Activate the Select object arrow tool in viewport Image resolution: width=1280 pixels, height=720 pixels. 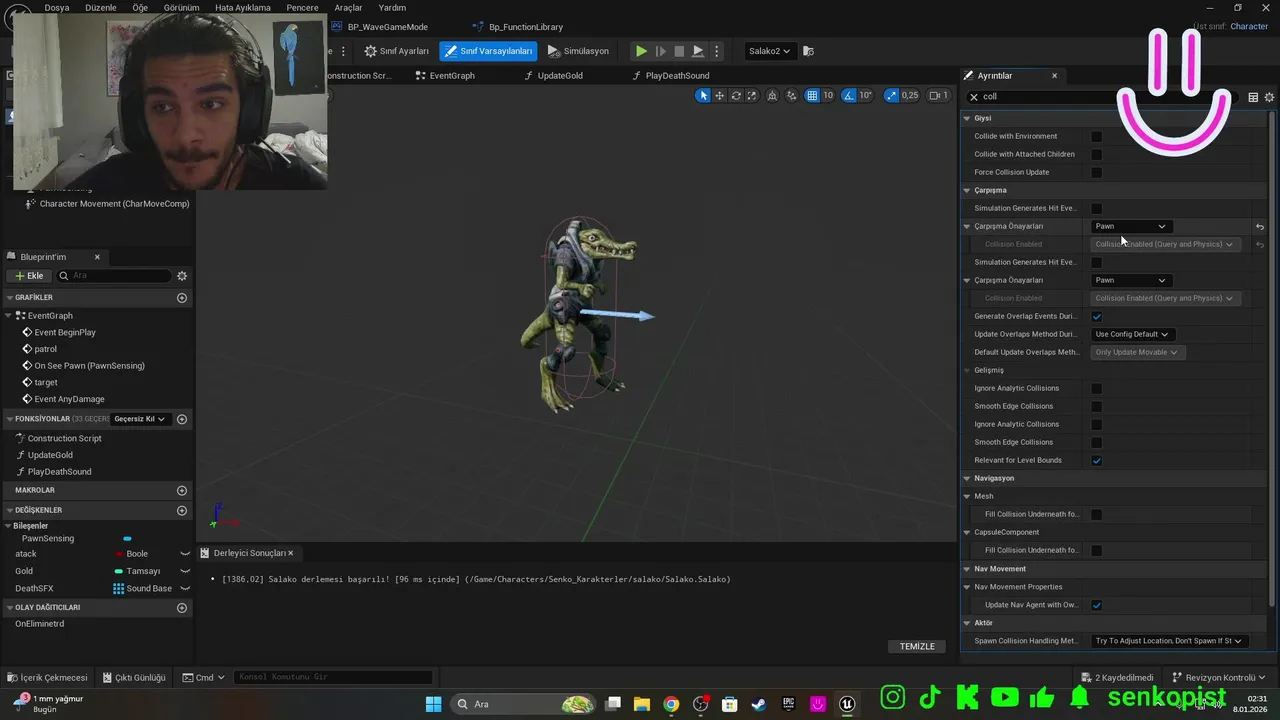(703, 96)
